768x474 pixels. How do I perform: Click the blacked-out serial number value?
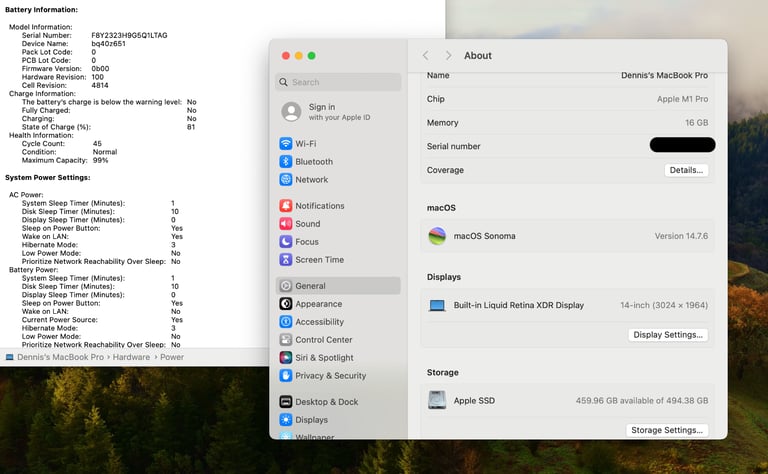click(682, 145)
